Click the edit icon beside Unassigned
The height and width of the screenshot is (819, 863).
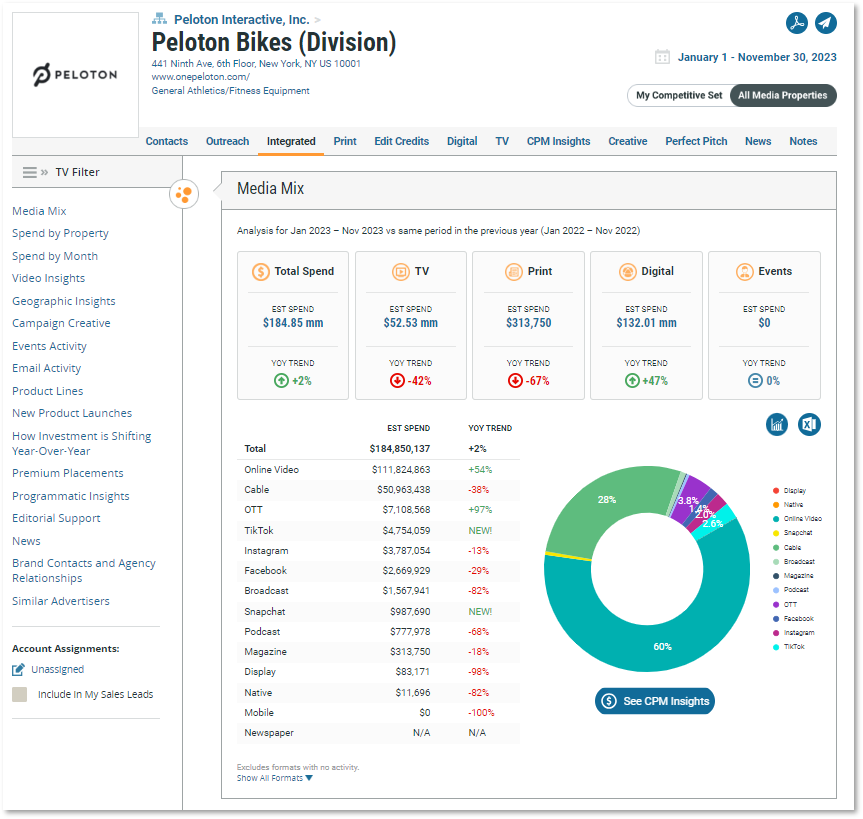click(18, 669)
